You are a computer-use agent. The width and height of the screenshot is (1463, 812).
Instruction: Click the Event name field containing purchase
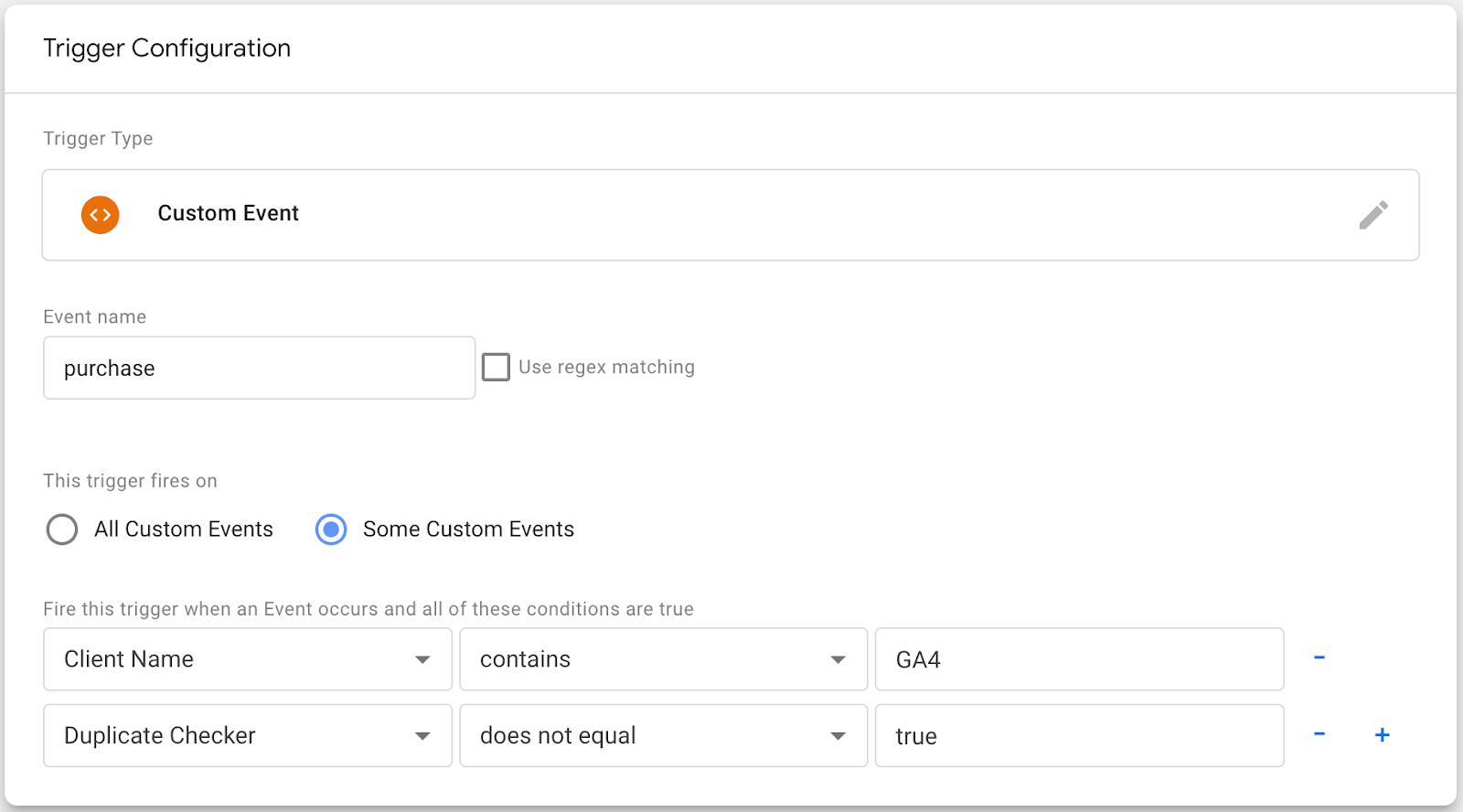coord(259,368)
